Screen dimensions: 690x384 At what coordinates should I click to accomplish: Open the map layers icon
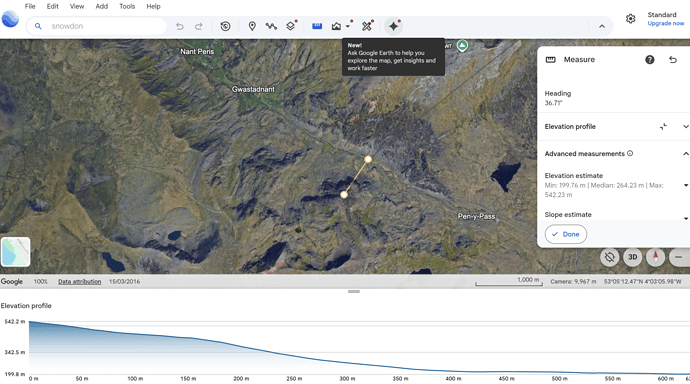pos(290,26)
